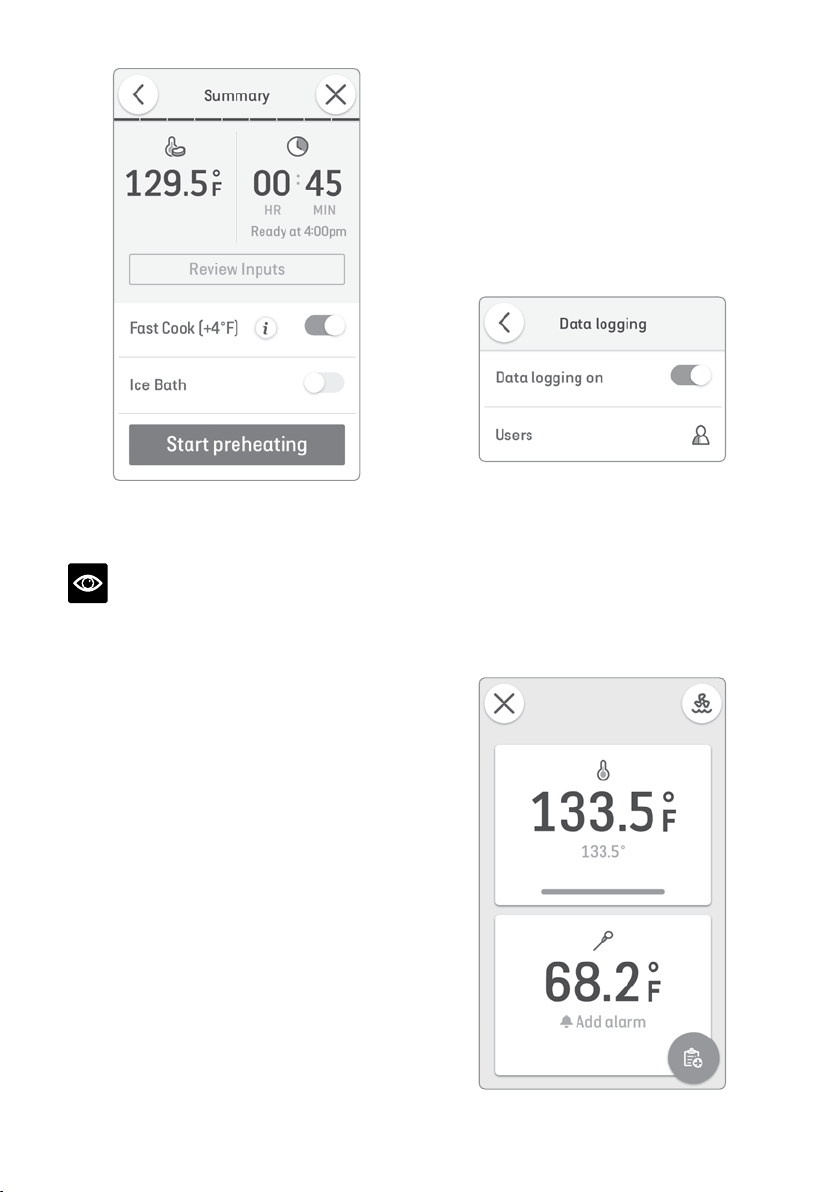Tap the floating add-log clipboard button

(693, 1057)
